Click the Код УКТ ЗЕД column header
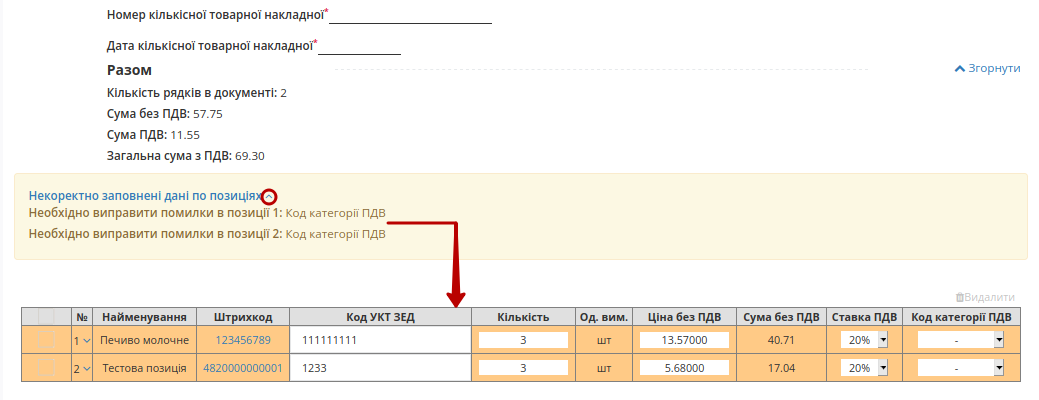 pyautogui.click(x=380, y=317)
